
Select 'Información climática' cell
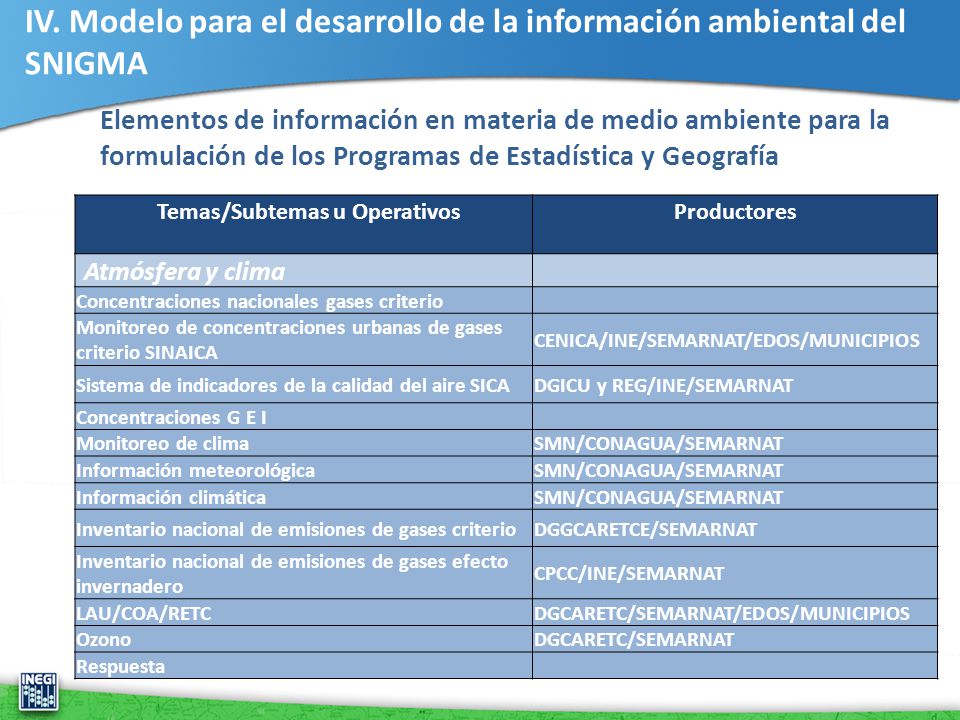pyautogui.click(x=304, y=497)
